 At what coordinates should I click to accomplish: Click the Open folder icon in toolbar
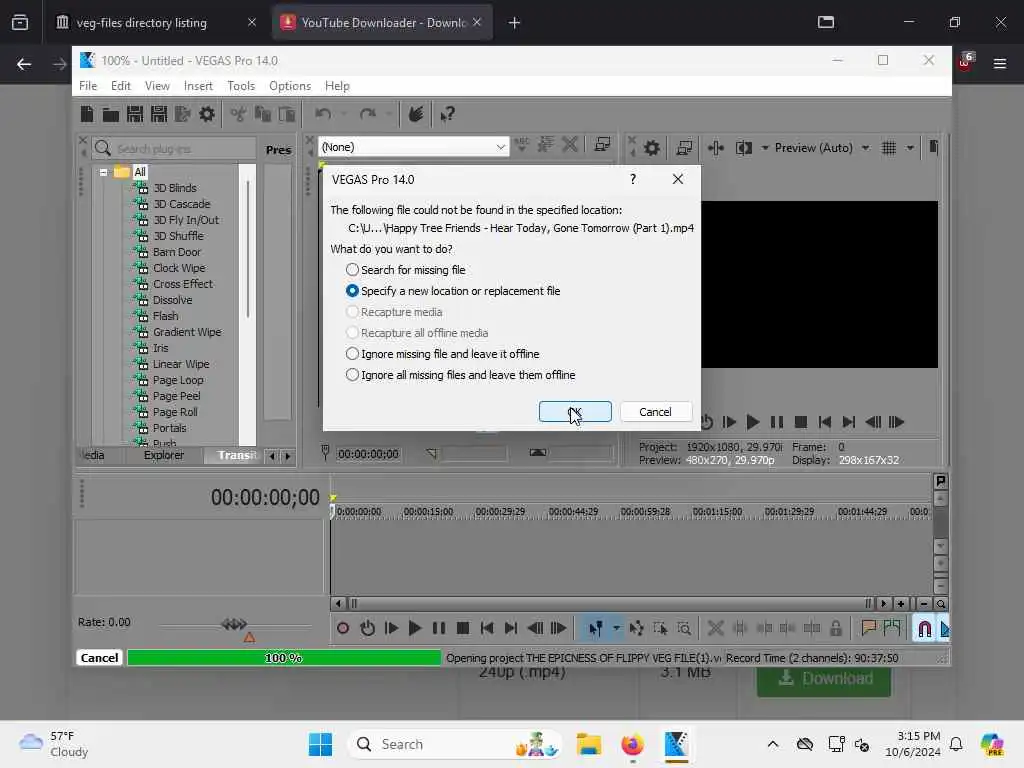110,115
